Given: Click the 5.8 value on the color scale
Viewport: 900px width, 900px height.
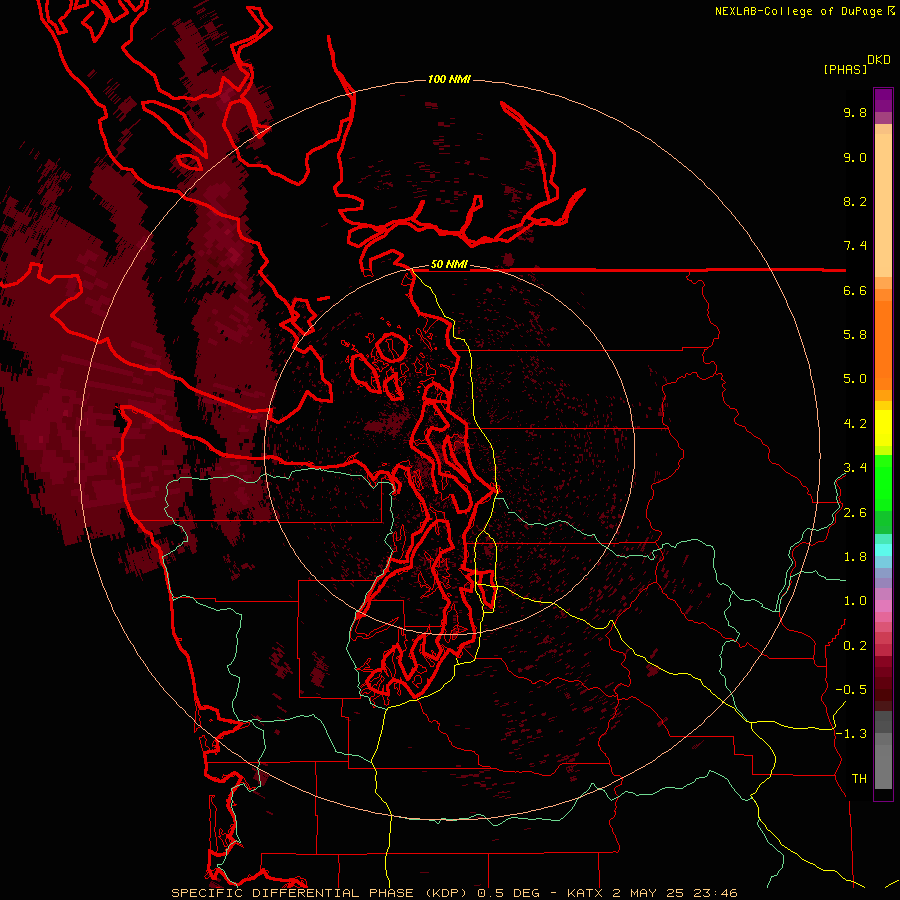Looking at the screenshot, I should coord(855,335).
